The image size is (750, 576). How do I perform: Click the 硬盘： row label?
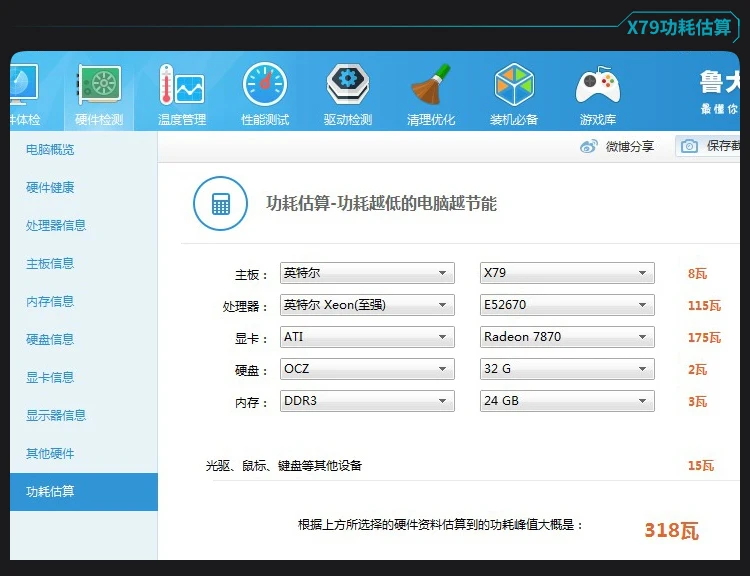pos(251,371)
